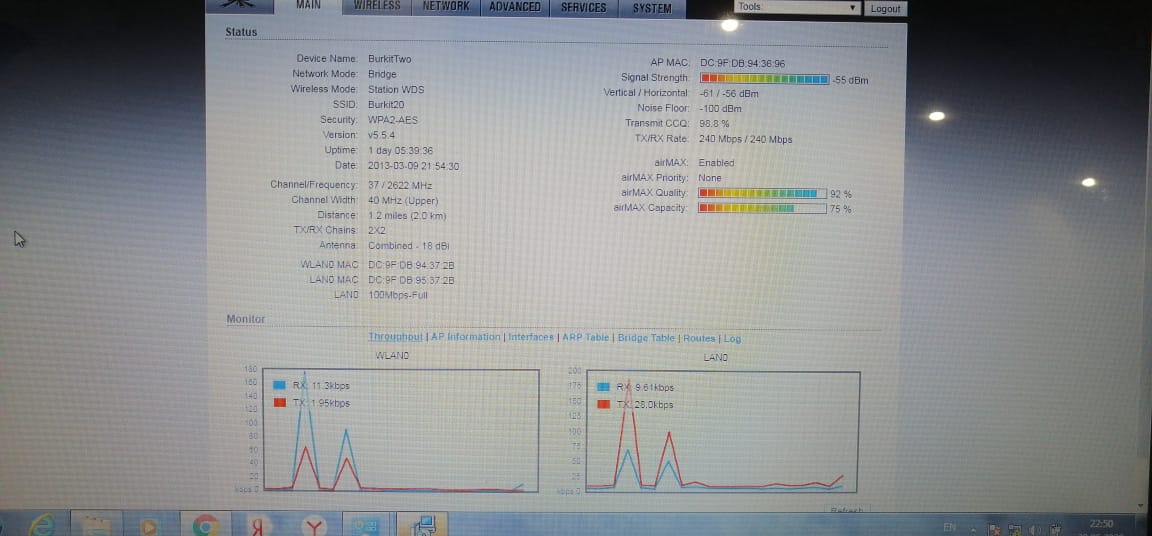The height and width of the screenshot is (536, 1152).
Task: Switch to Google Chrome in the taskbar
Action: click(x=206, y=525)
